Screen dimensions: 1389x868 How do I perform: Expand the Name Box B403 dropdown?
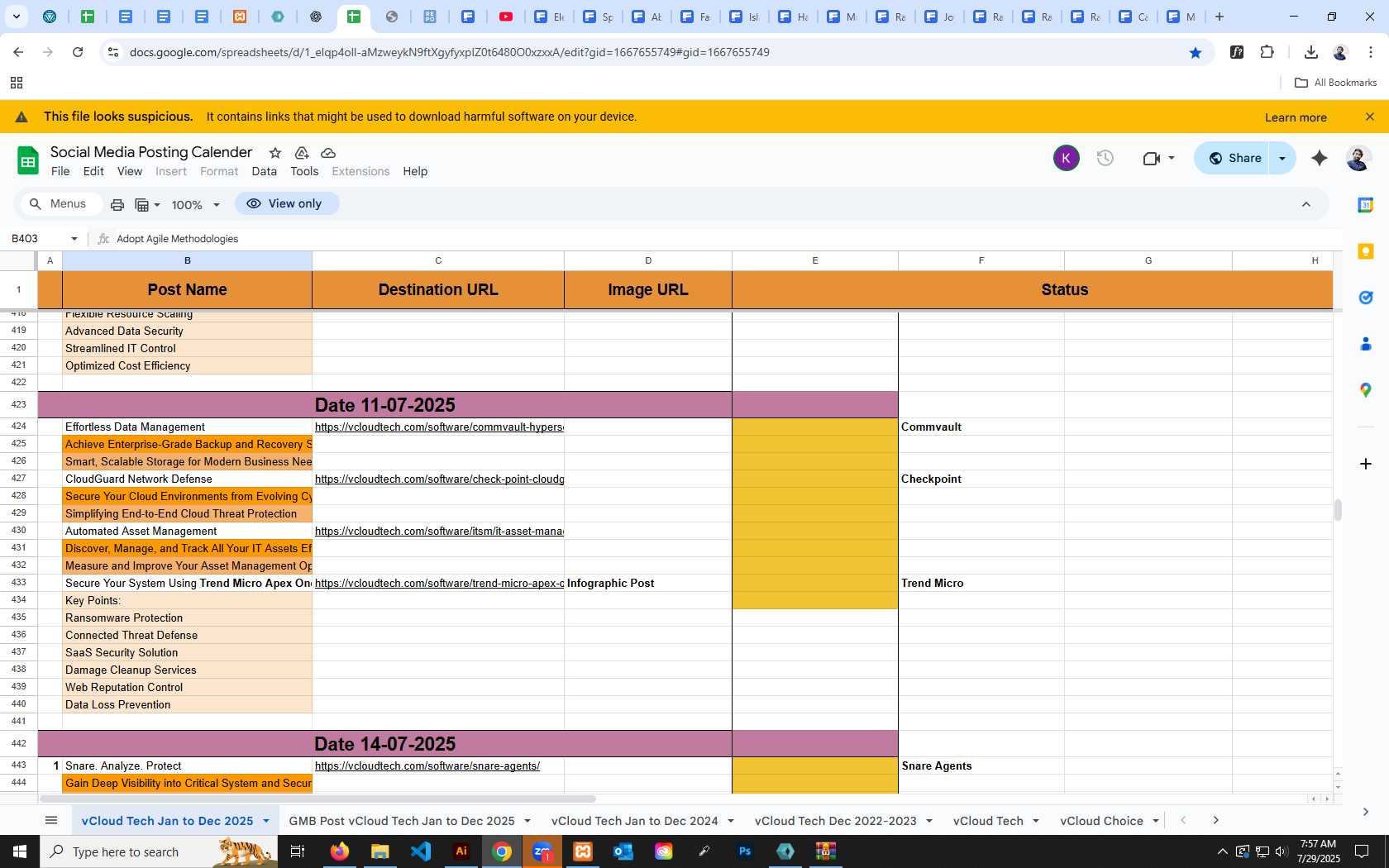click(x=74, y=239)
